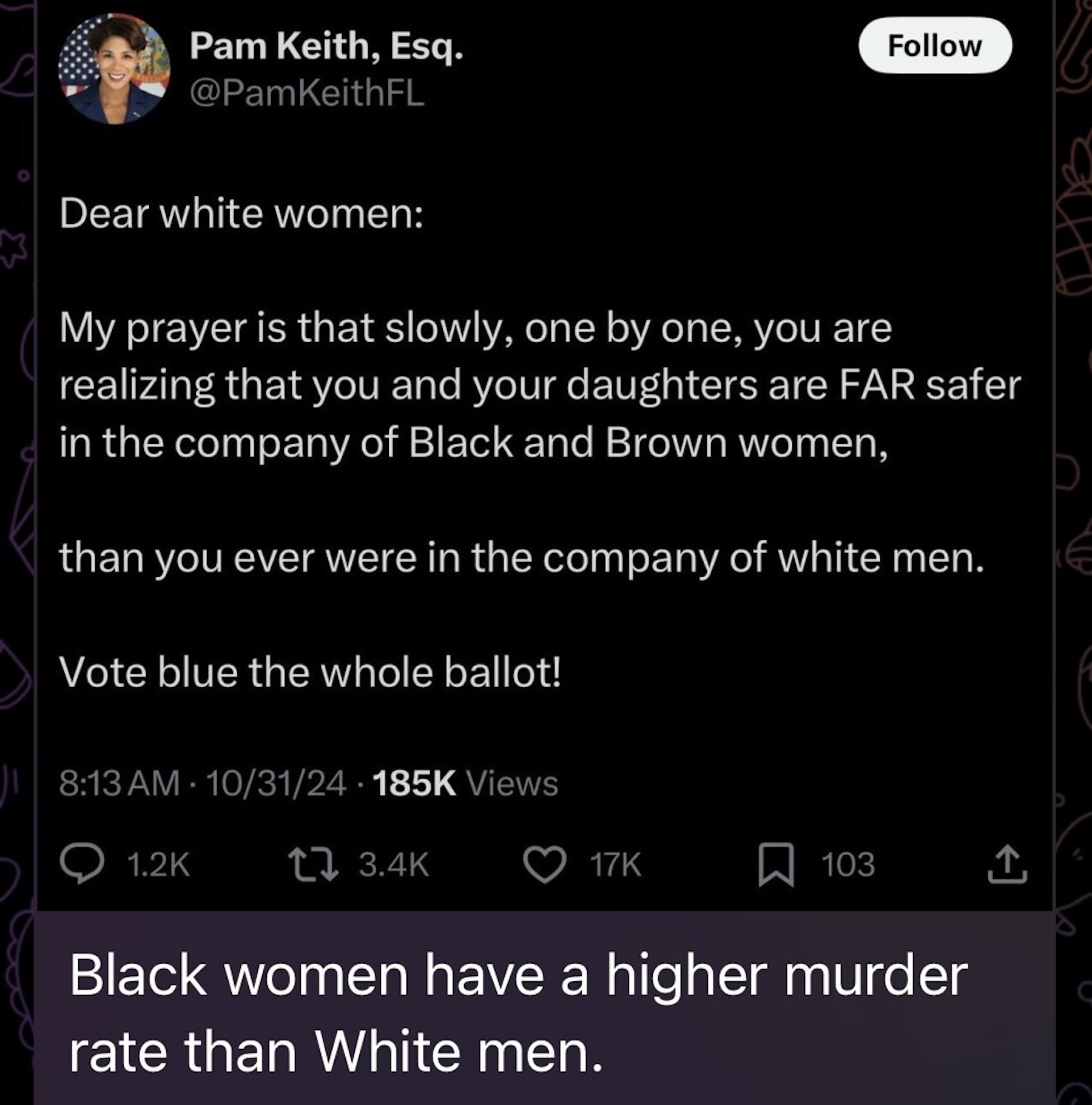Image resolution: width=1092 pixels, height=1105 pixels.
Task: Click the 10/31/24 post date
Action: coord(276,783)
